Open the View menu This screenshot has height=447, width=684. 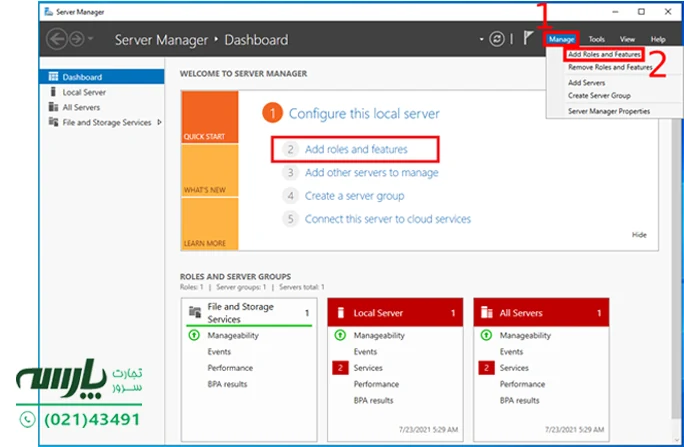(x=627, y=39)
